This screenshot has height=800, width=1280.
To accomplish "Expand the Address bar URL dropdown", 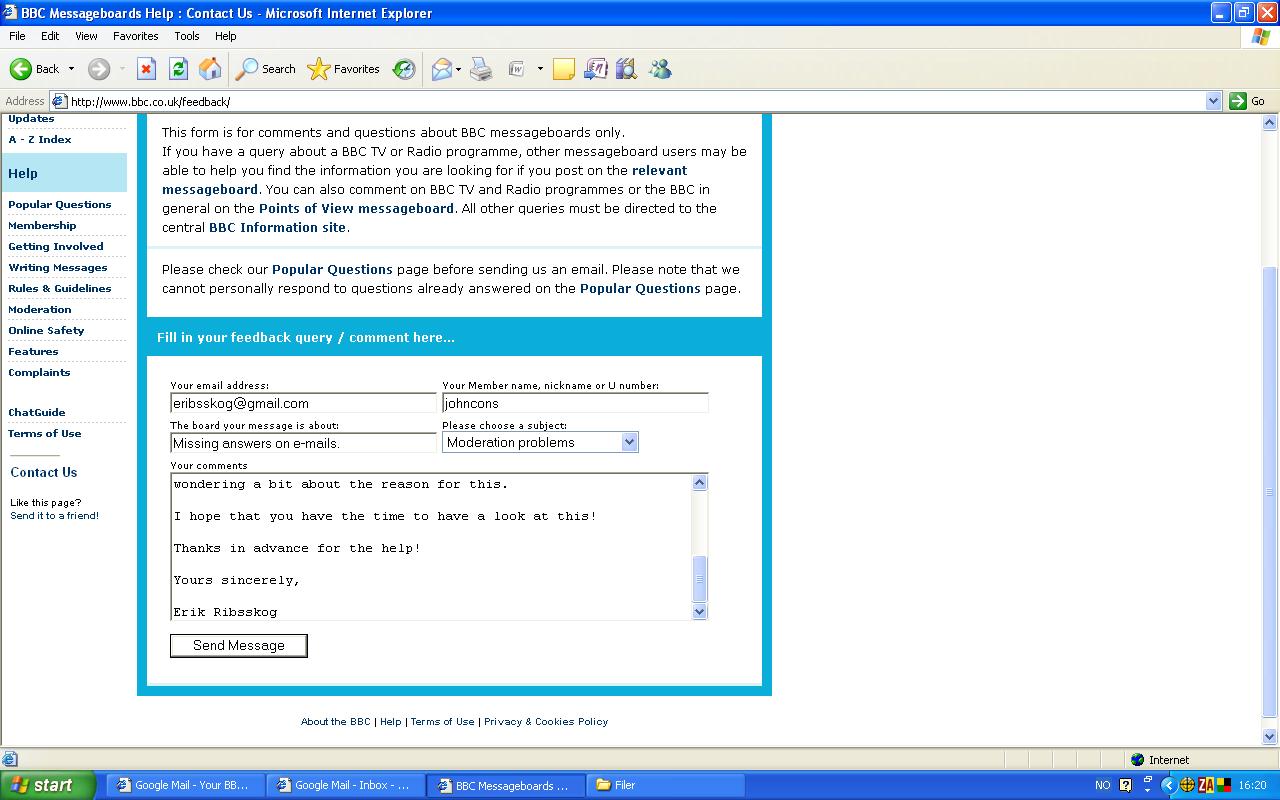I will coord(1213,101).
